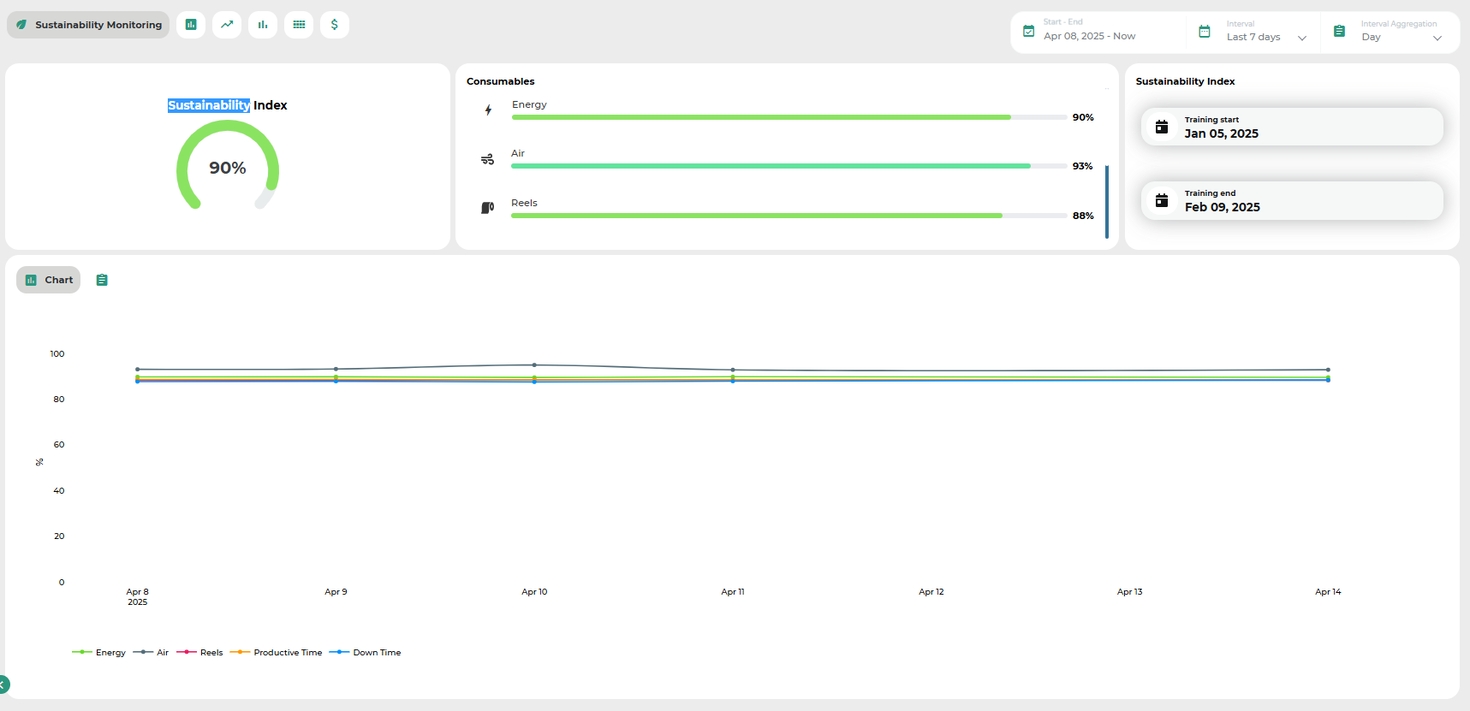
Task: Click the Training start calendar icon
Action: click(1161, 127)
